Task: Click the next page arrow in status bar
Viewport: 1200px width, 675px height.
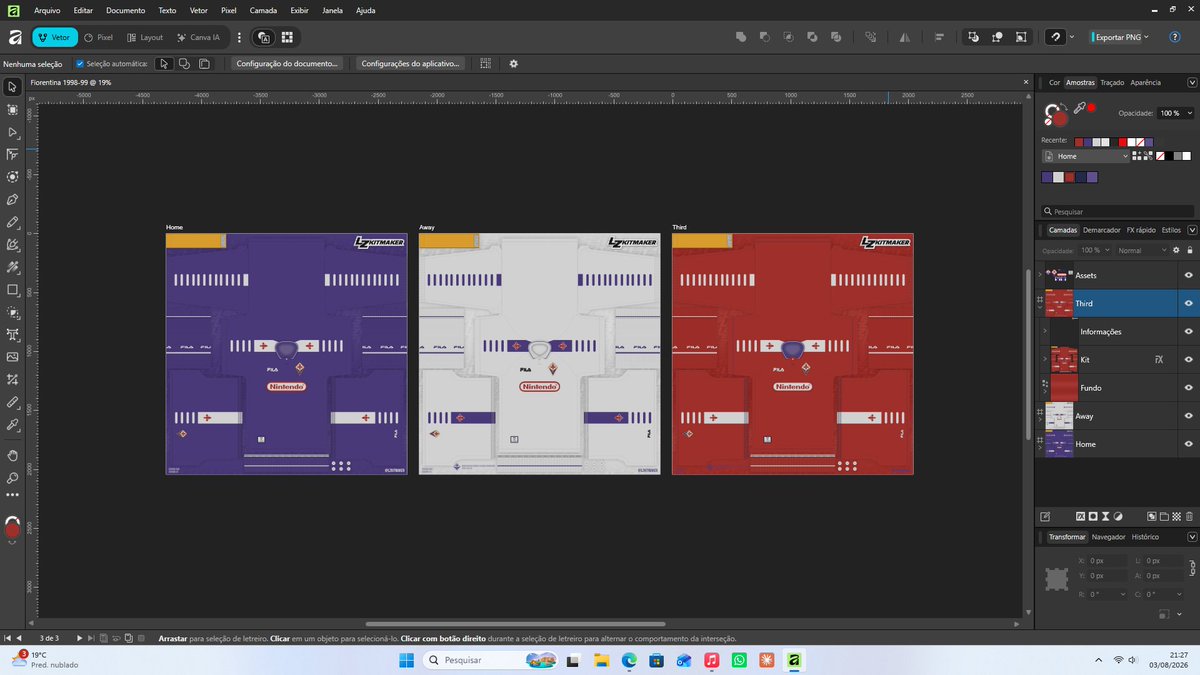Action: coord(79,638)
